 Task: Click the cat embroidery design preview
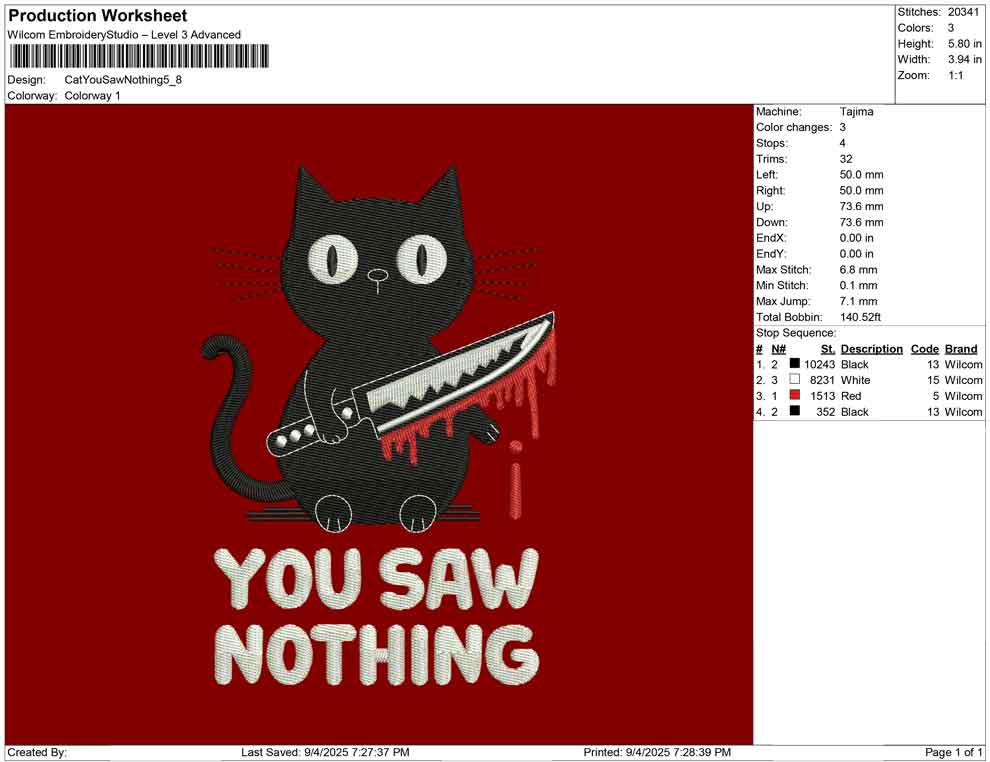pyautogui.click(x=379, y=424)
